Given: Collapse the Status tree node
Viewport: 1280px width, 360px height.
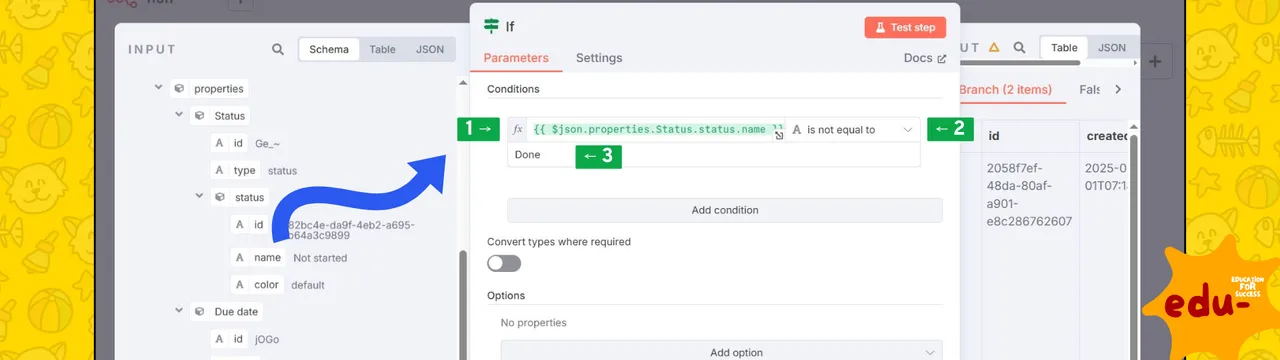Looking at the screenshot, I should [x=180, y=116].
